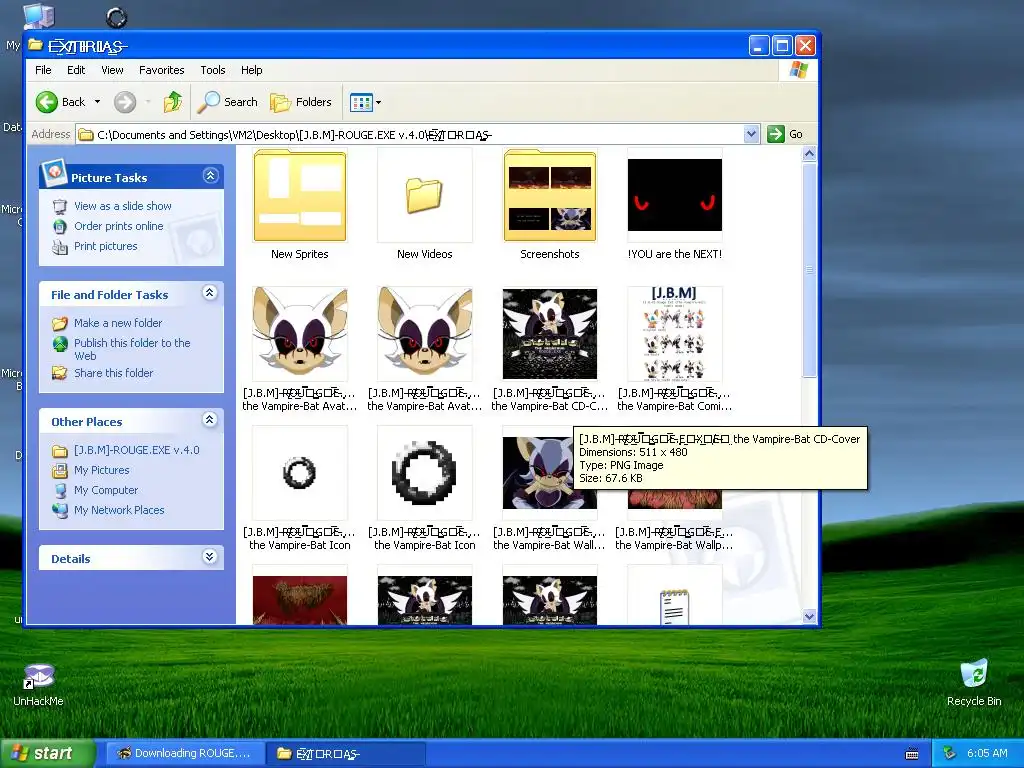Click Print pictures link
Screen dimensions: 1024x768
106,246
